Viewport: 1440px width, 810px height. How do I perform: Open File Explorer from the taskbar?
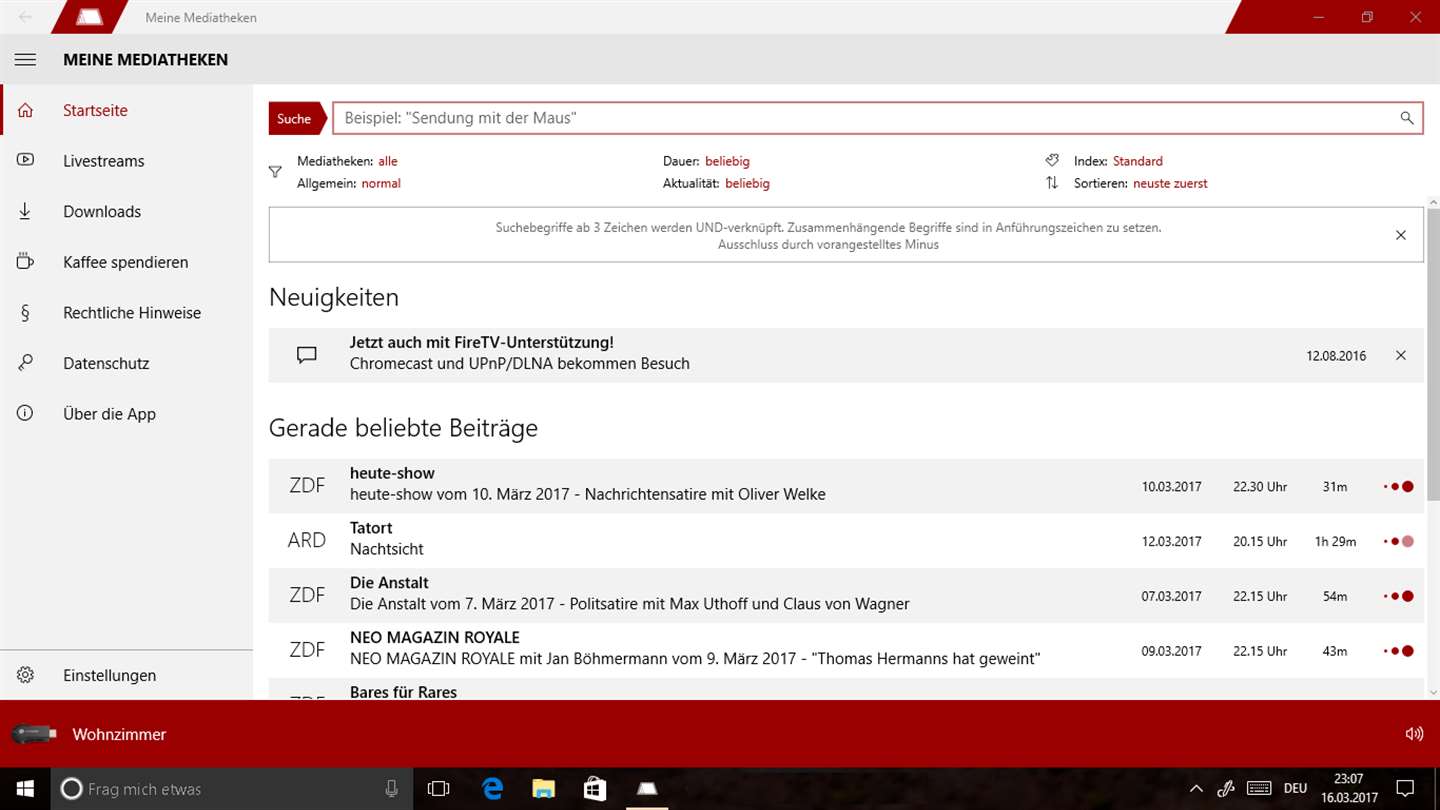click(x=543, y=789)
